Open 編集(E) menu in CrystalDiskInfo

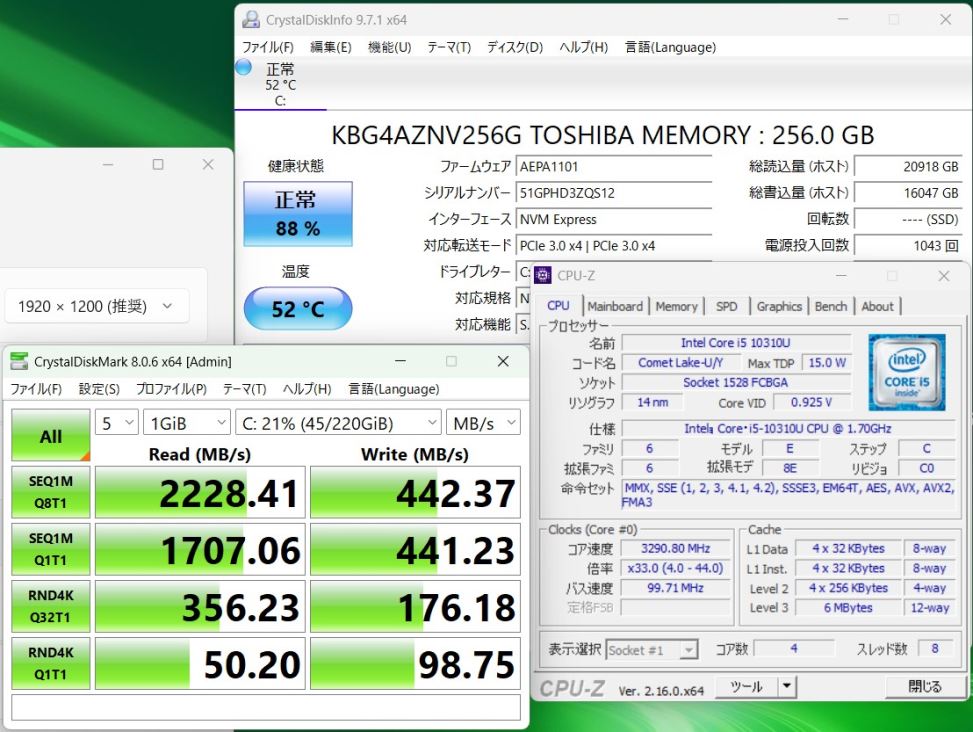[x=331, y=47]
